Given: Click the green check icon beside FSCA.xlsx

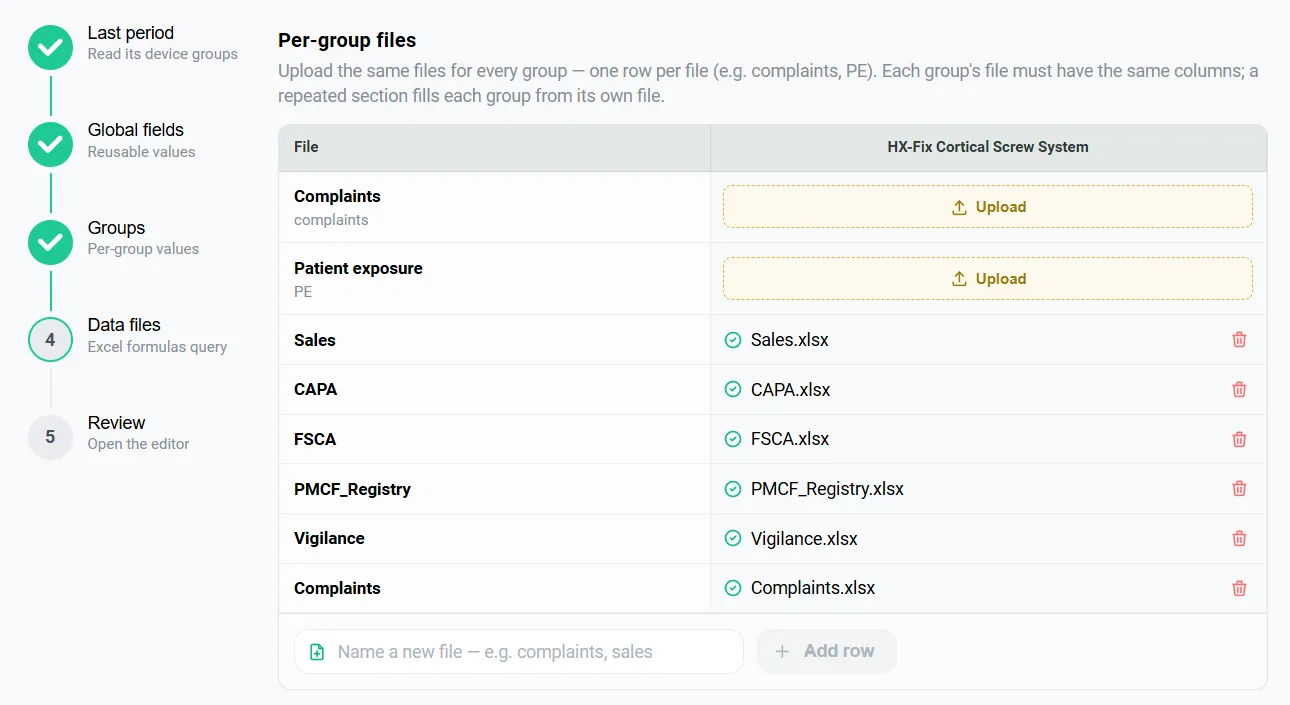Looking at the screenshot, I should (x=732, y=439).
